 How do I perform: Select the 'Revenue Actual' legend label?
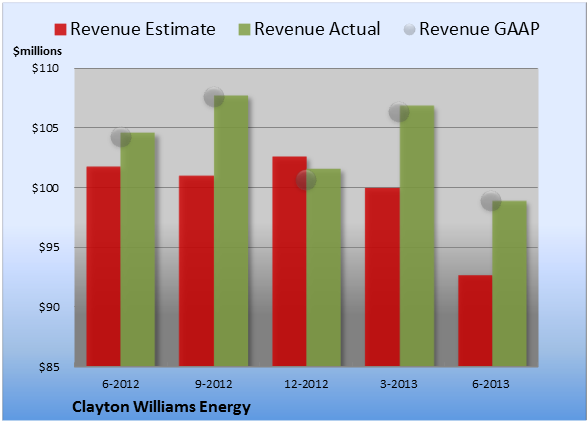point(317,29)
